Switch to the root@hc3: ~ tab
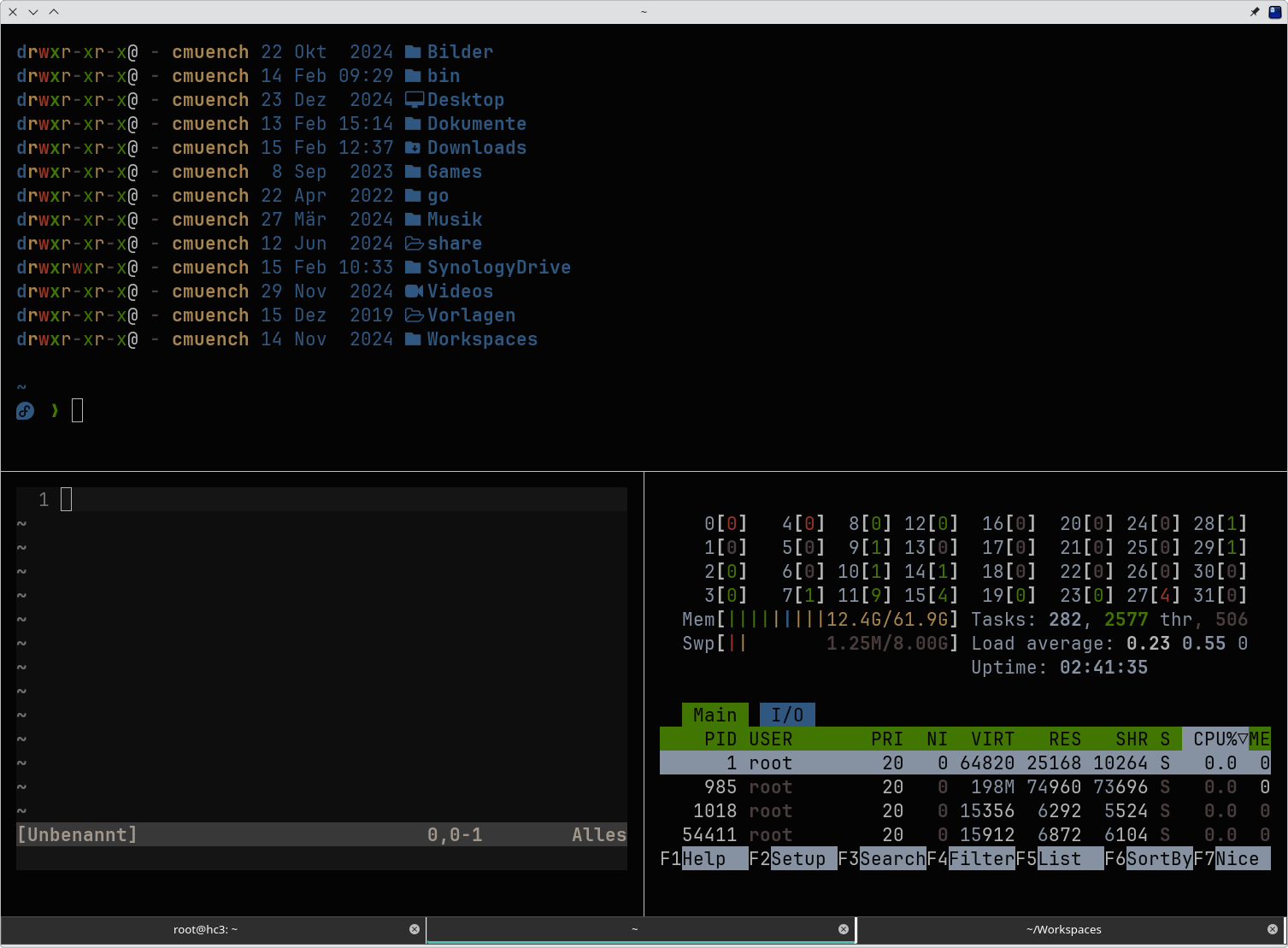The image size is (1288, 948). pyautogui.click(x=205, y=929)
